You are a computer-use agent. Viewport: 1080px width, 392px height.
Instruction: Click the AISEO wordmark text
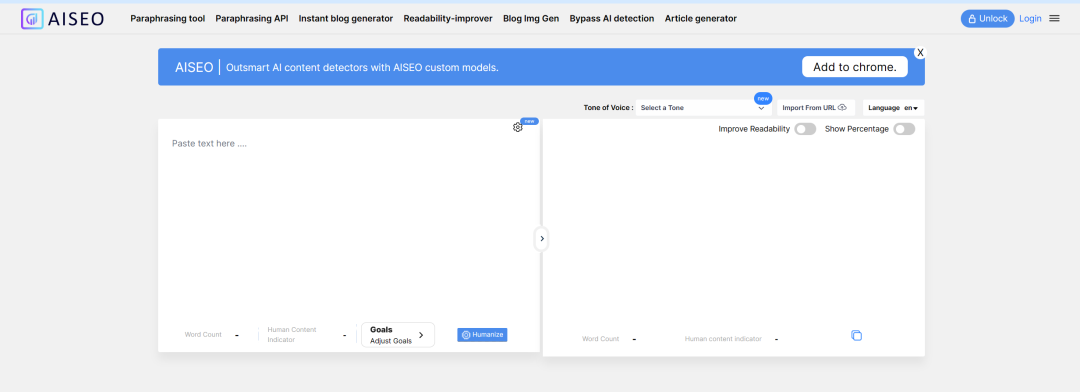tap(76, 19)
